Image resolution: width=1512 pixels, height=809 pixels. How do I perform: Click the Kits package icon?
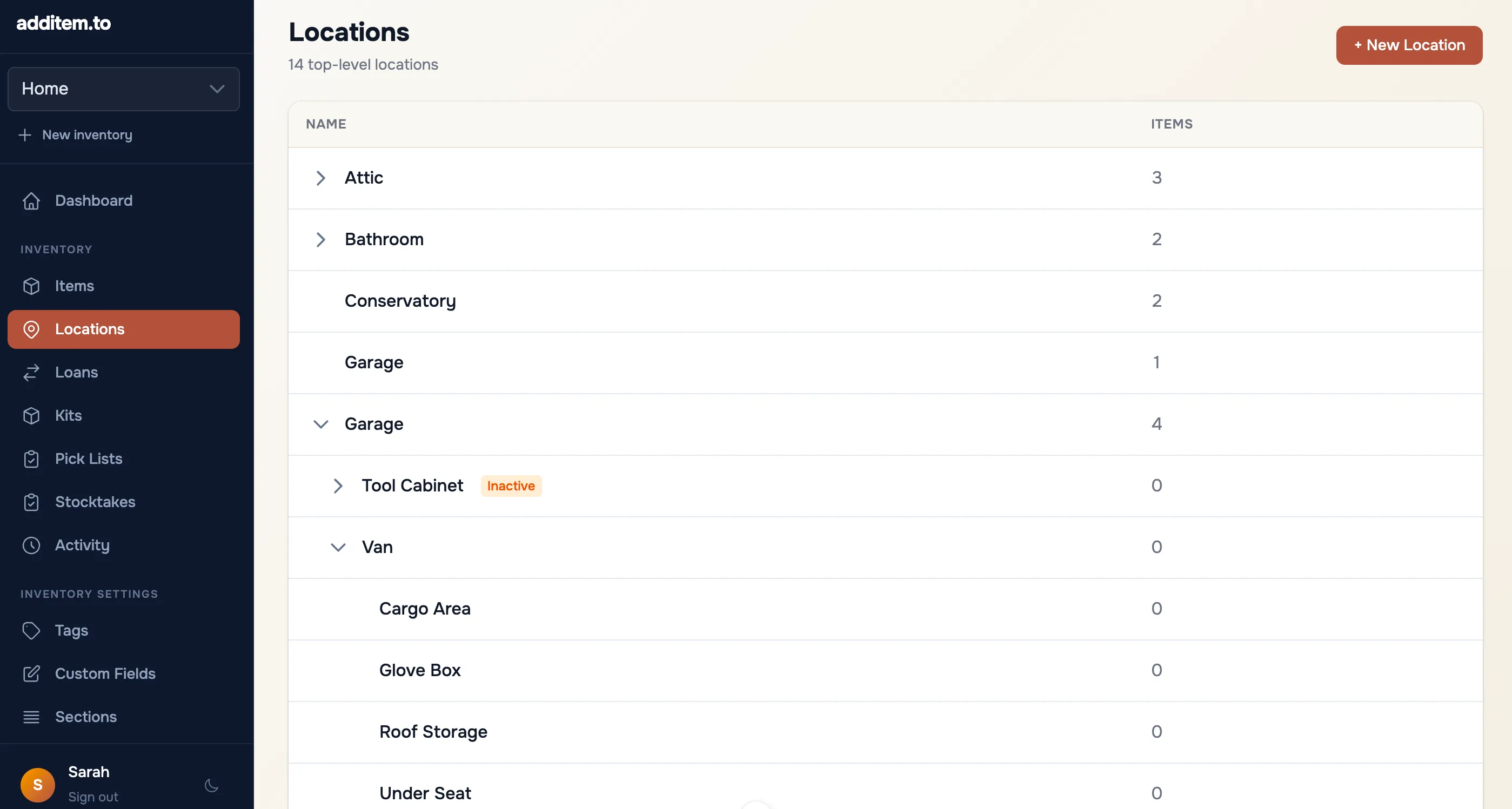tap(31, 415)
